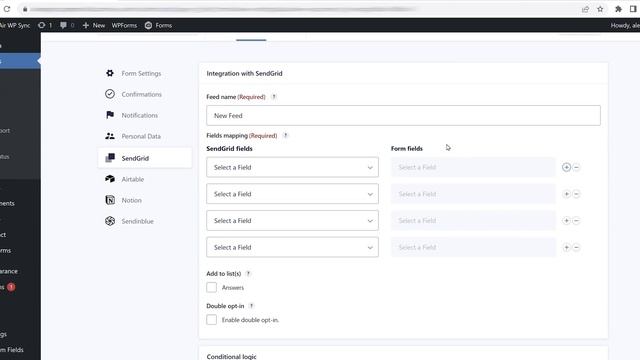The image size is (640, 360).
Task: Enable double opt-in checkbox
Action: click(x=211, y=320)
